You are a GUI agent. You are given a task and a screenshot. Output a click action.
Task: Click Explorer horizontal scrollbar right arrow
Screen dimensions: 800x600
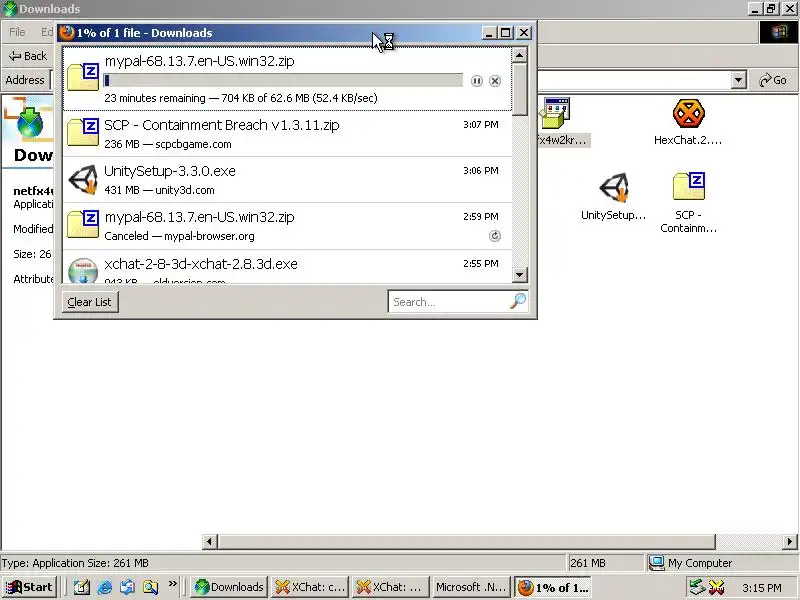click(x=789, y=541)
